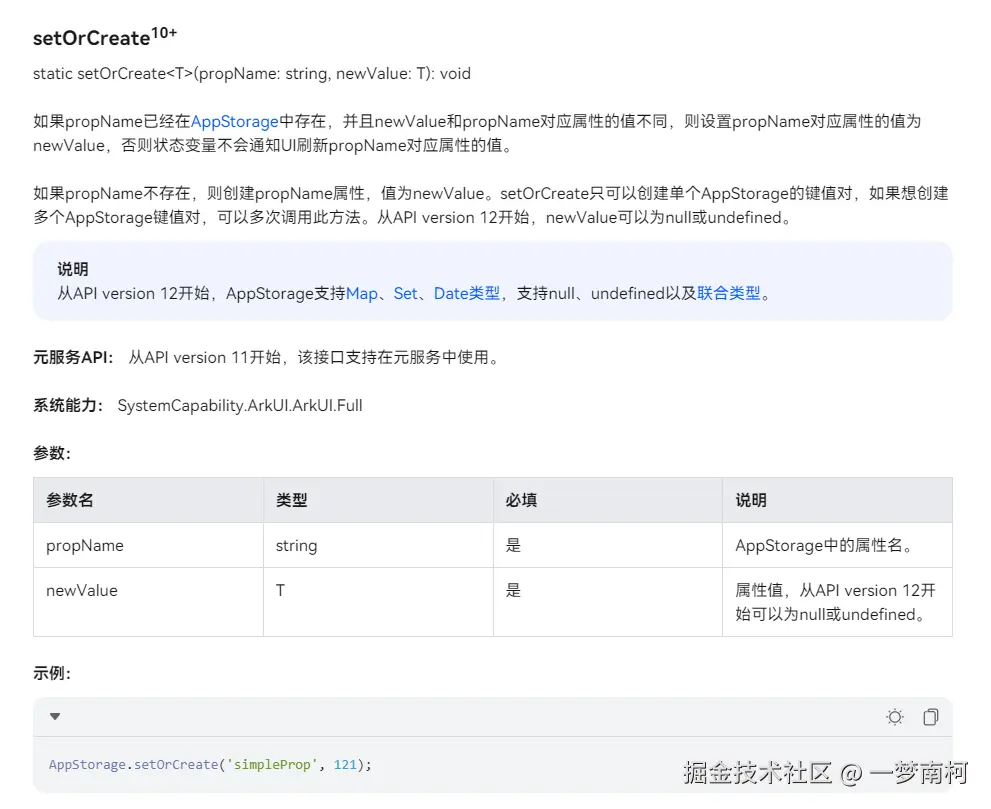Click the 类型 column header
This screenshot has width=991, height=809.
pyautogui.click(x=378, y=500)
